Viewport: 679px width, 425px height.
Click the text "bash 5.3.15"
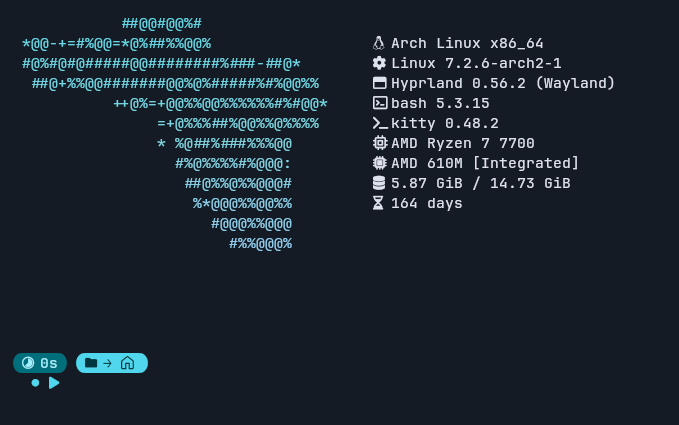click(x=440, y=103)
